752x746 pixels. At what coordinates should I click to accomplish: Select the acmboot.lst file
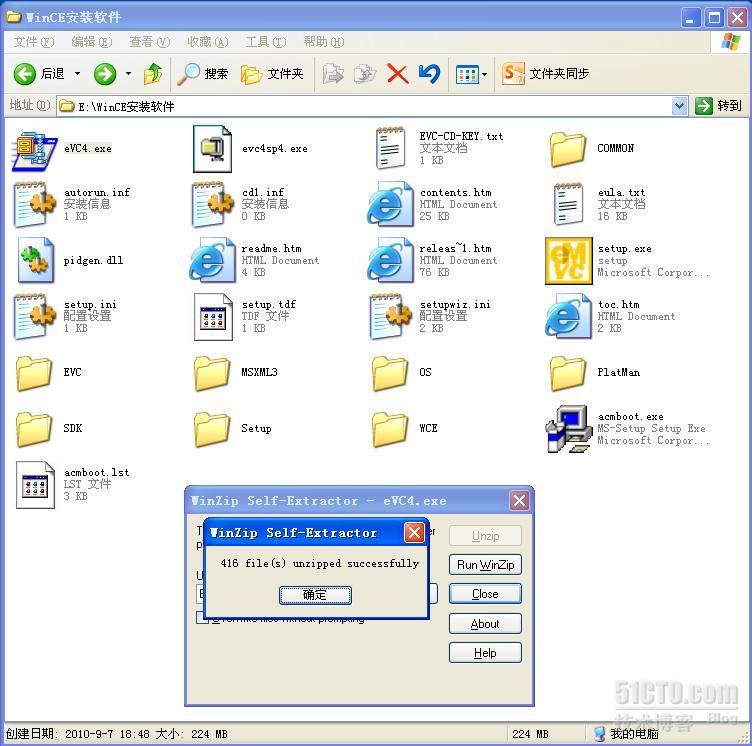click(35, 485)
